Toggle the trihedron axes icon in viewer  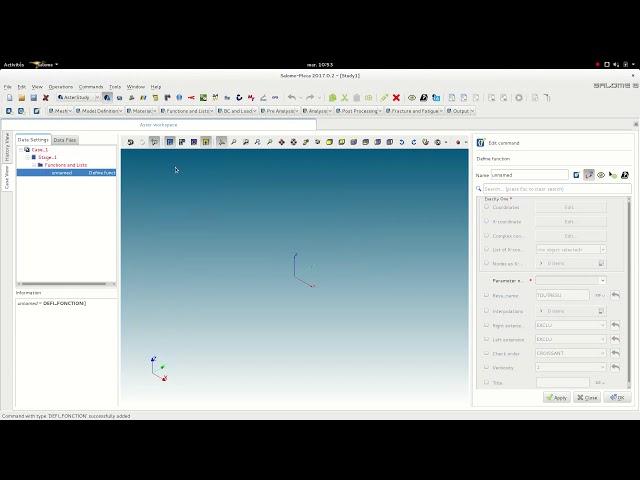[x=222, y=142]
